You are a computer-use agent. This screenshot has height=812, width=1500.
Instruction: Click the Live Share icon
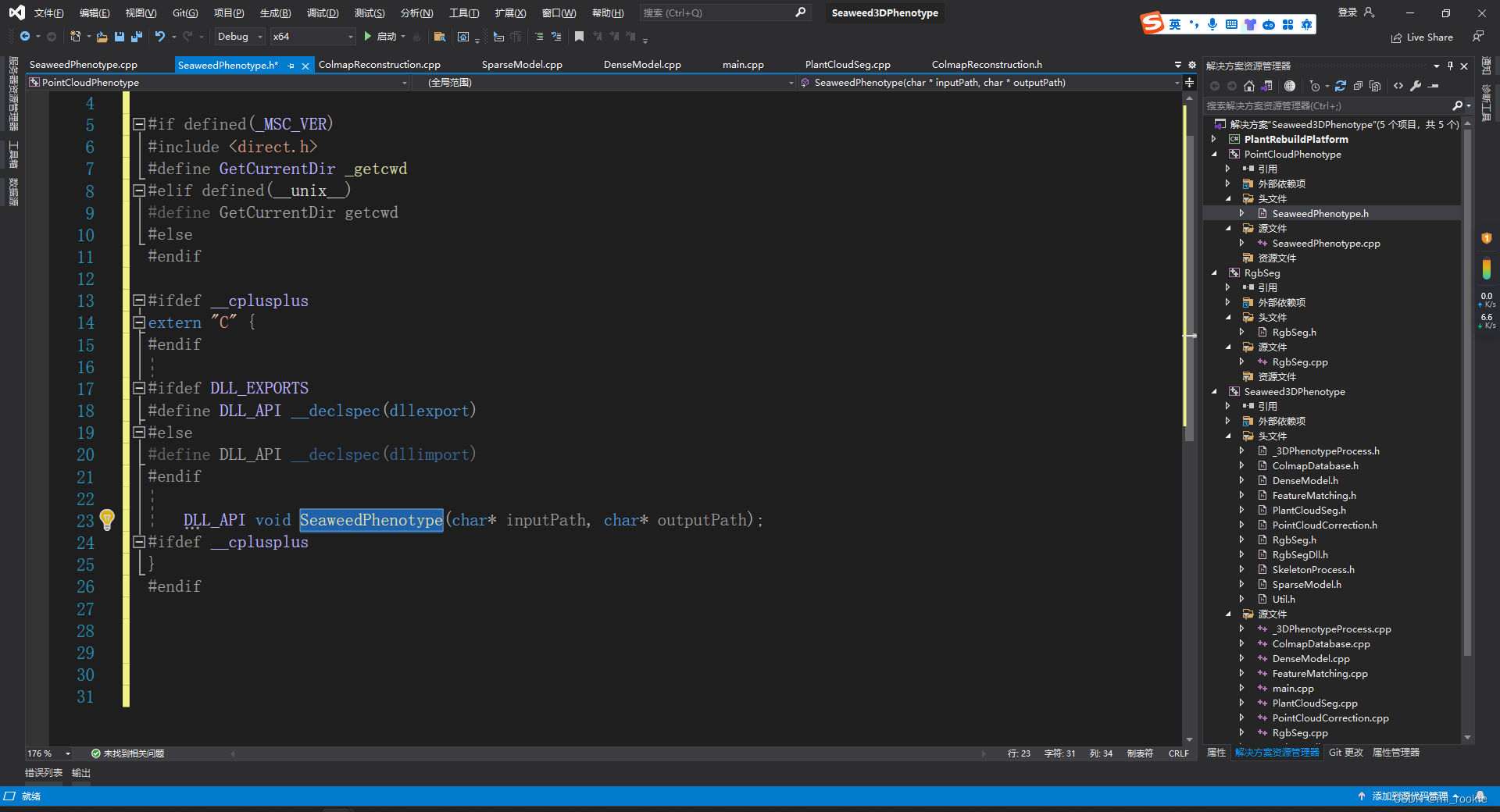tap(1422, 37)
